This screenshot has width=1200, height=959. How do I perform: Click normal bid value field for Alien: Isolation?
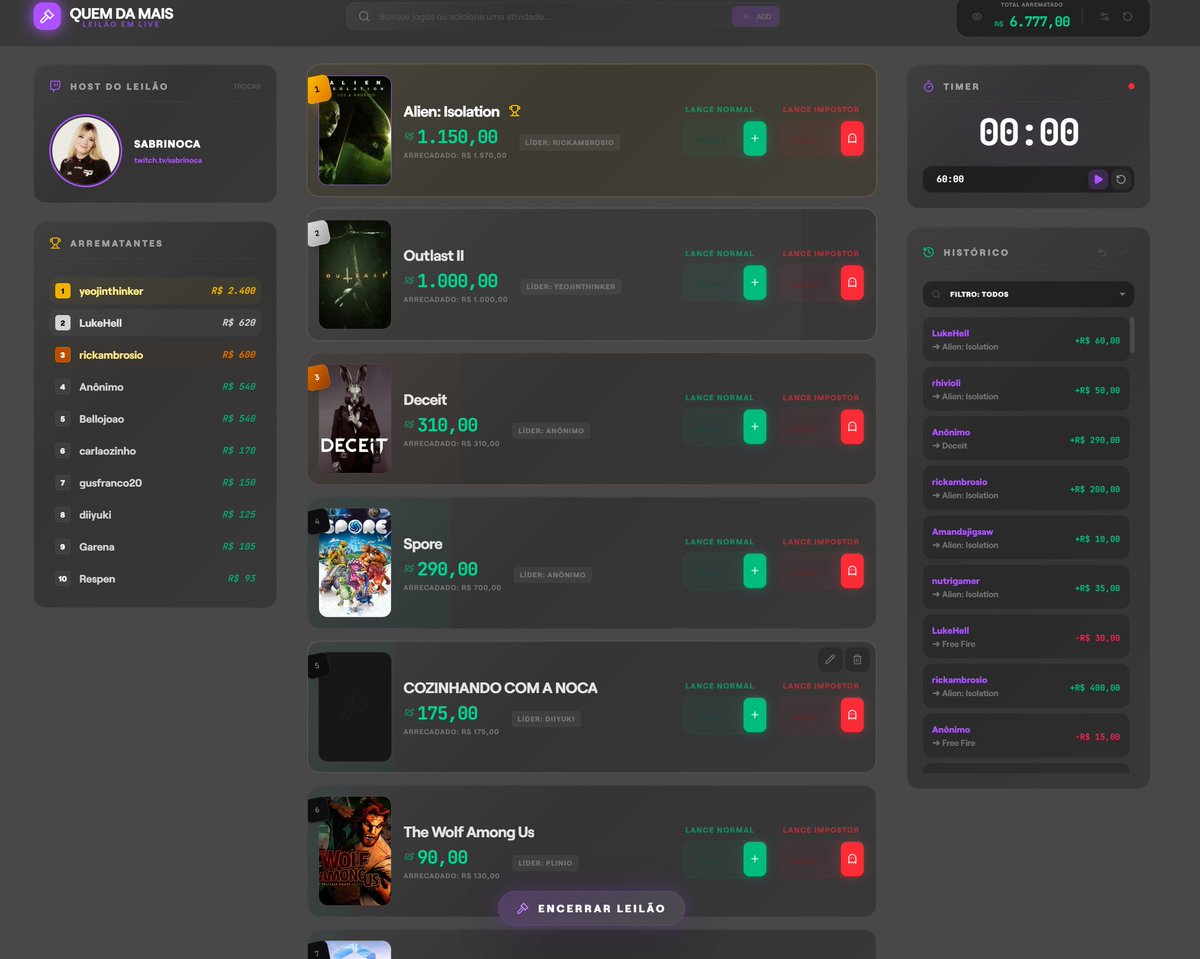click(x=712, y=139)
